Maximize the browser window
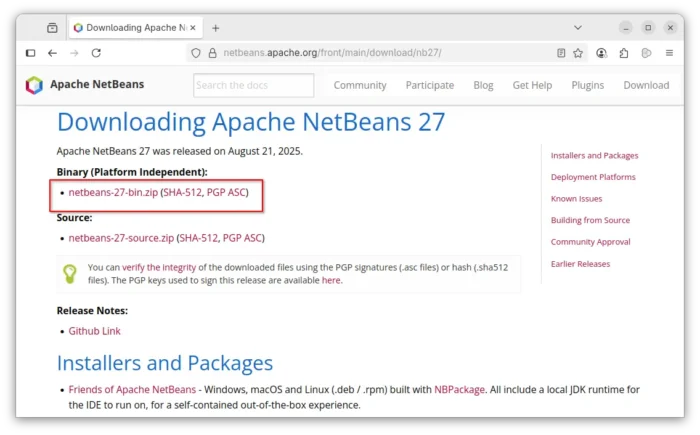This screenshot has width=700, height=435. [648, 28]
